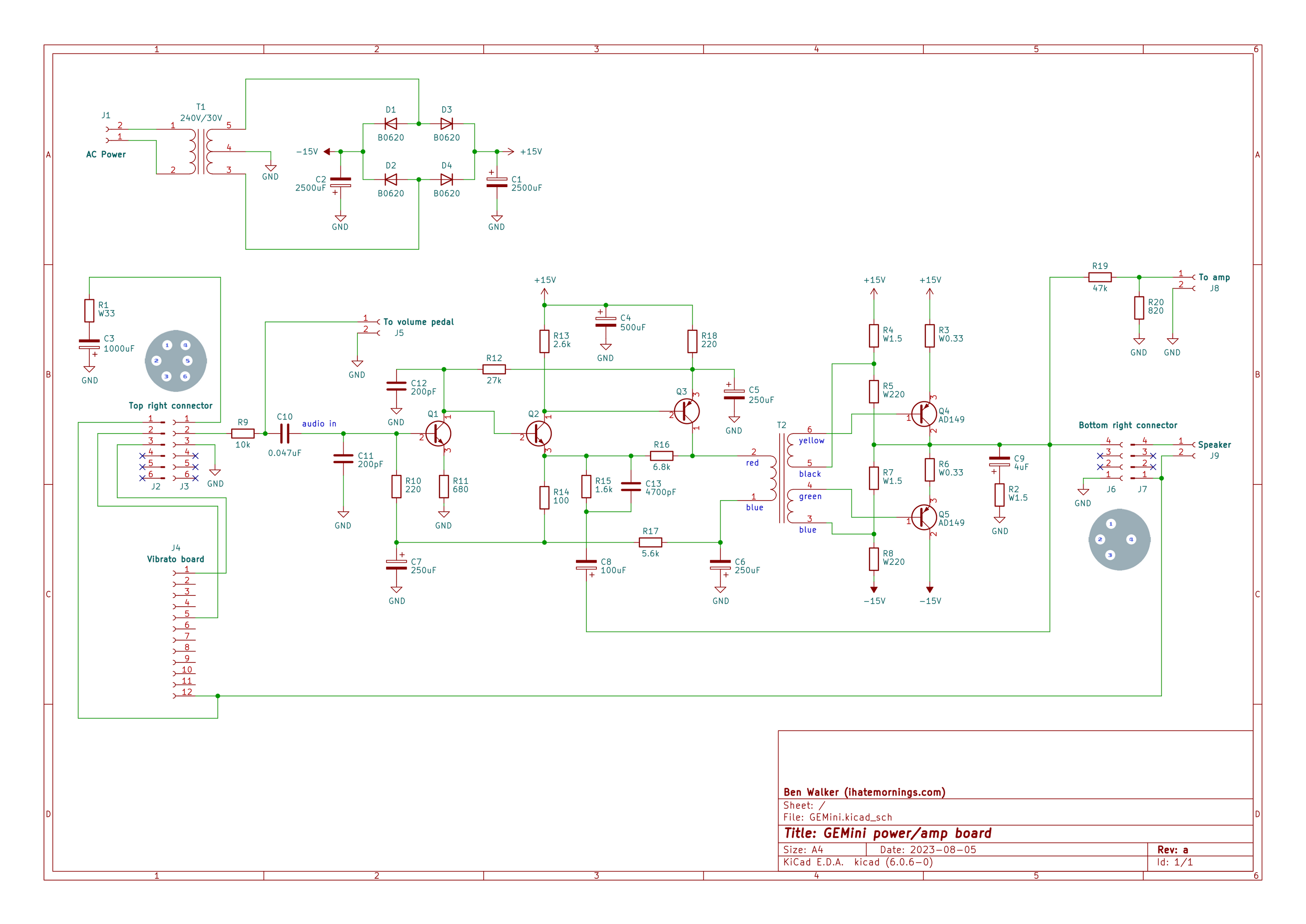Image resolution: width=1306 pixels, height=924 pixels.
Task: Select transistor Q2 symbol
Action: click(x=539, y=433)
